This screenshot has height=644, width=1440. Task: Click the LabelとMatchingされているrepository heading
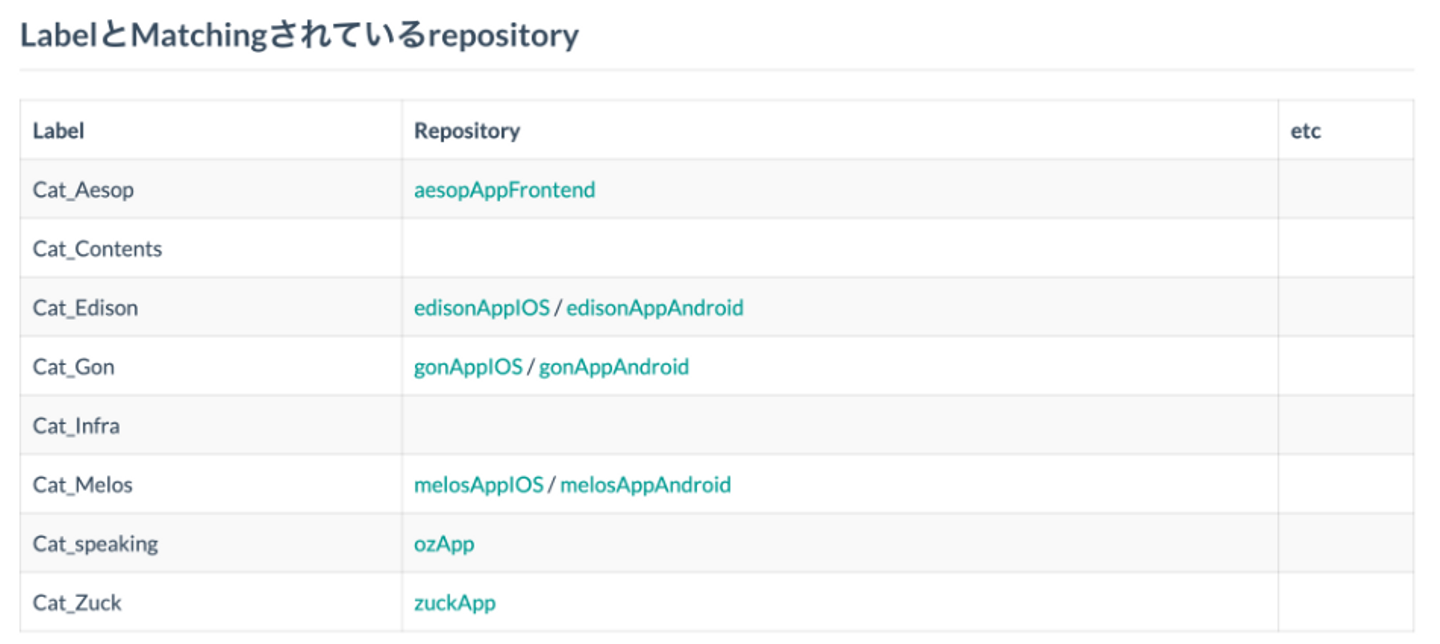[299, 36]
